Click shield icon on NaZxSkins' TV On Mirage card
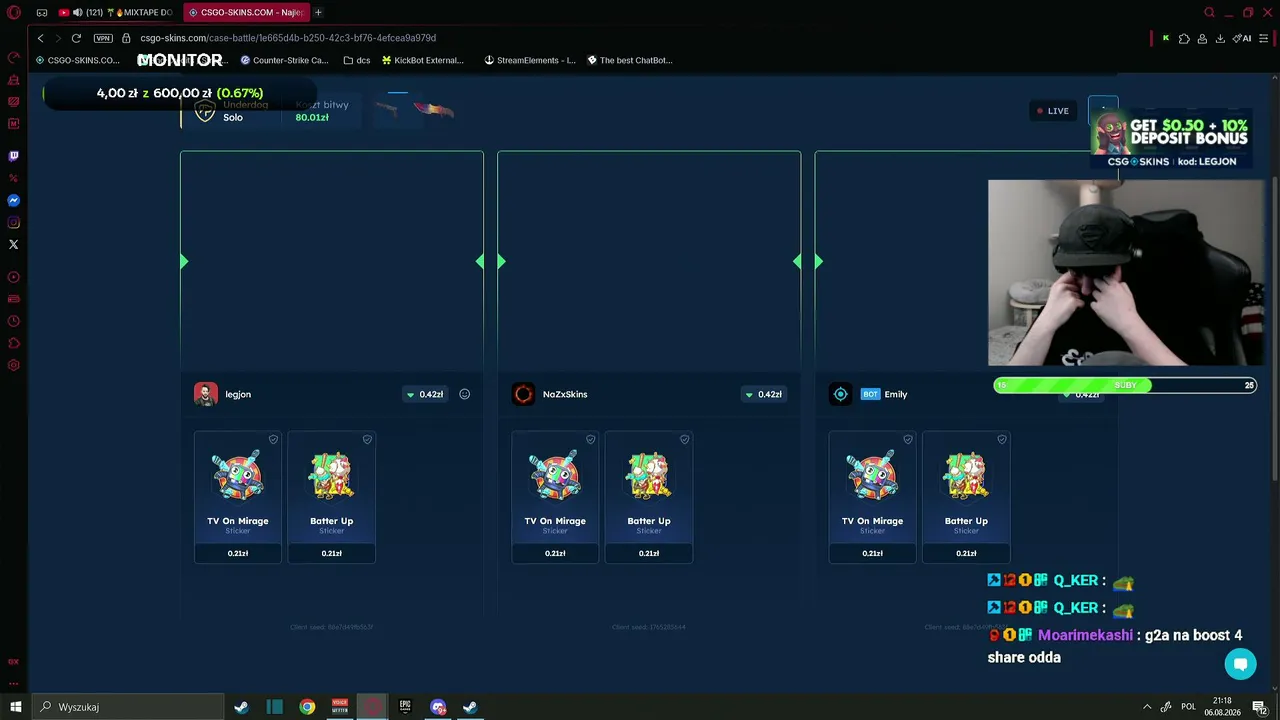Screen dimensions: 1280x720 click(590, 439)
